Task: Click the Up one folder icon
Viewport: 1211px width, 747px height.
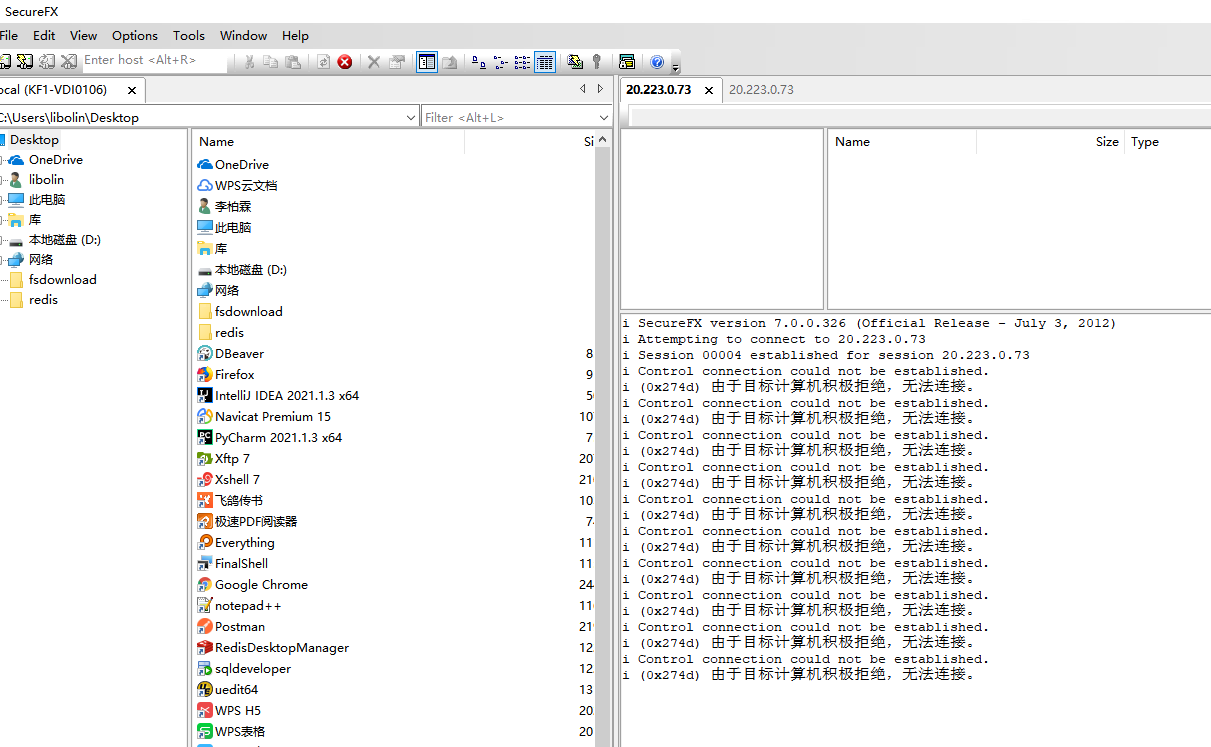Action: pyautogui.click(x=450, y=61)
